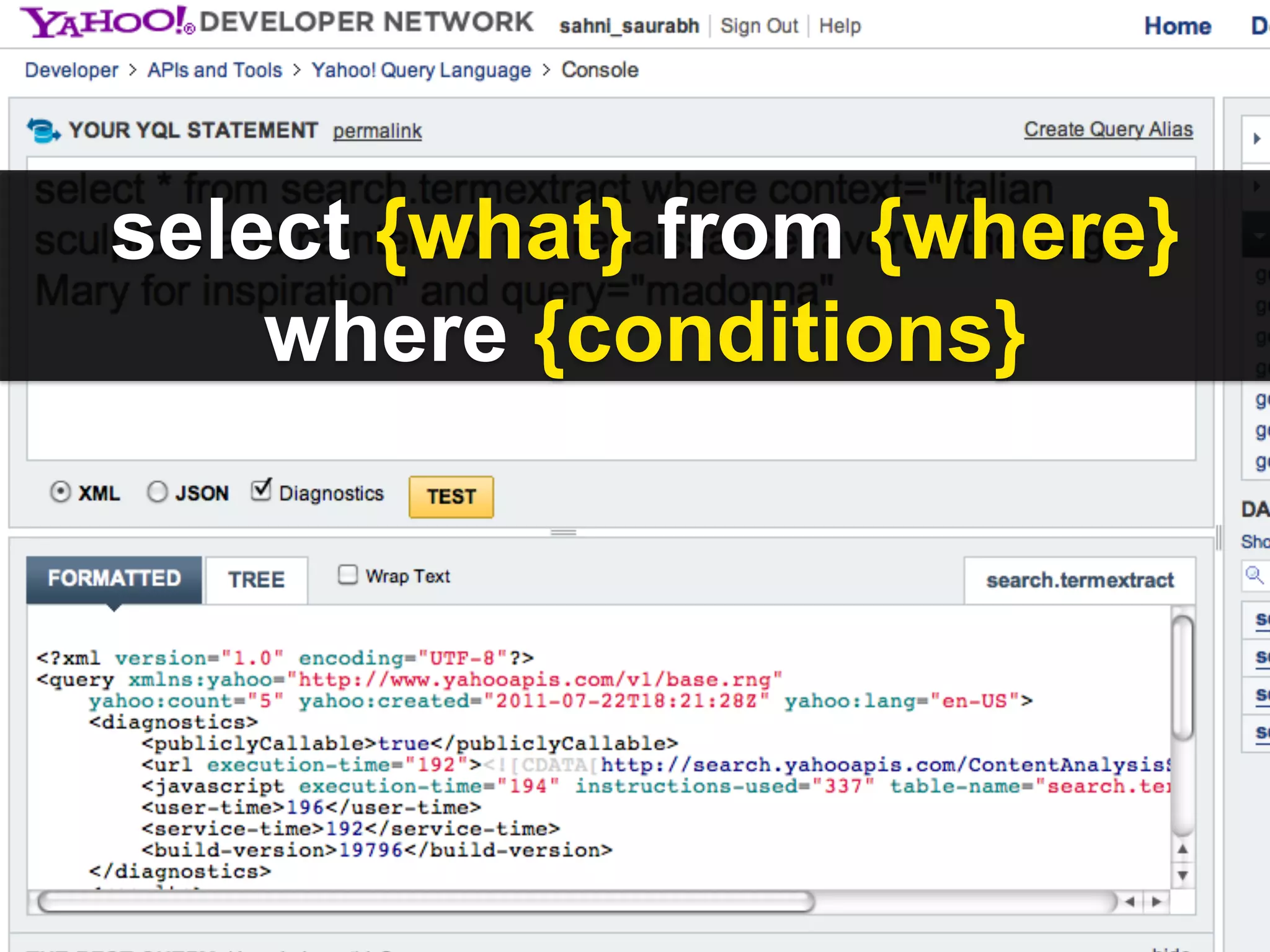Click inside the YQL statement text area

point(611,308)
